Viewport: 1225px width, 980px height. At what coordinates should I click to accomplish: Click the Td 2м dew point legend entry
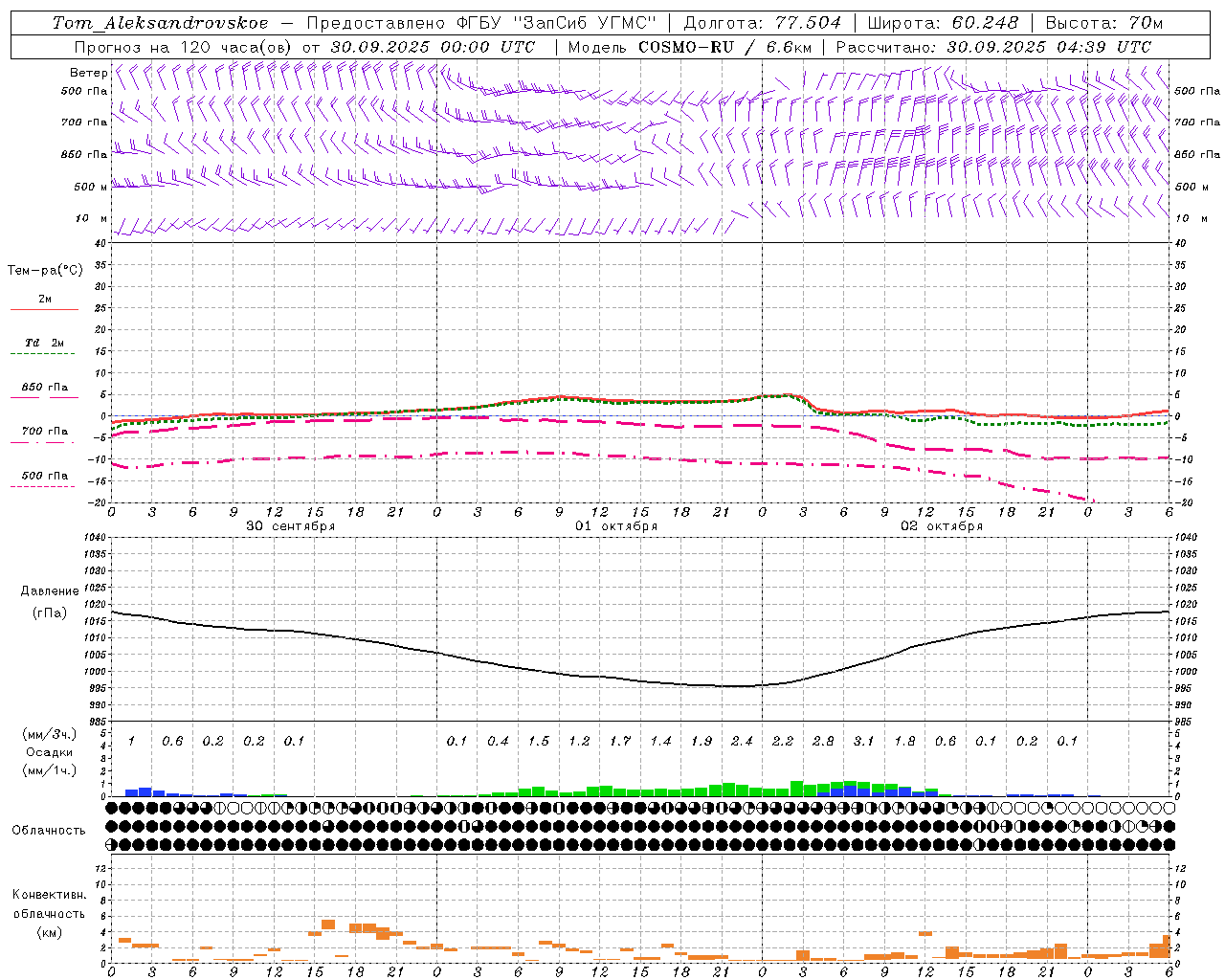[x=44, y=343]
